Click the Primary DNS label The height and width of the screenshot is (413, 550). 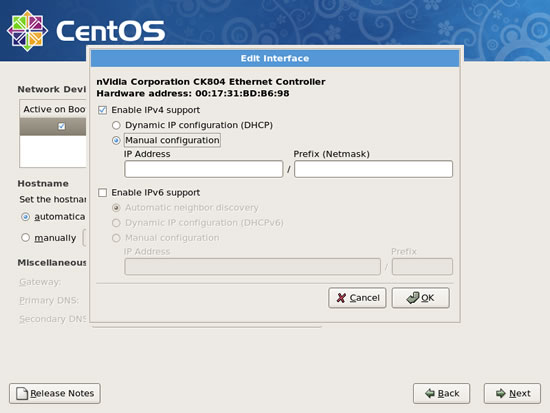[49, 300]
